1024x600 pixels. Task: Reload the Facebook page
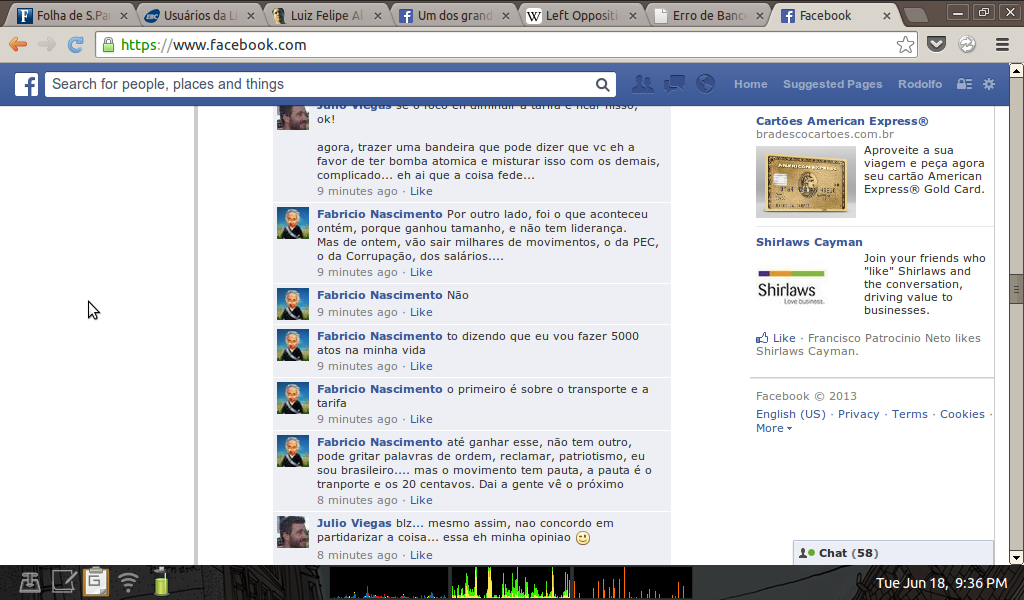point(76,44)
